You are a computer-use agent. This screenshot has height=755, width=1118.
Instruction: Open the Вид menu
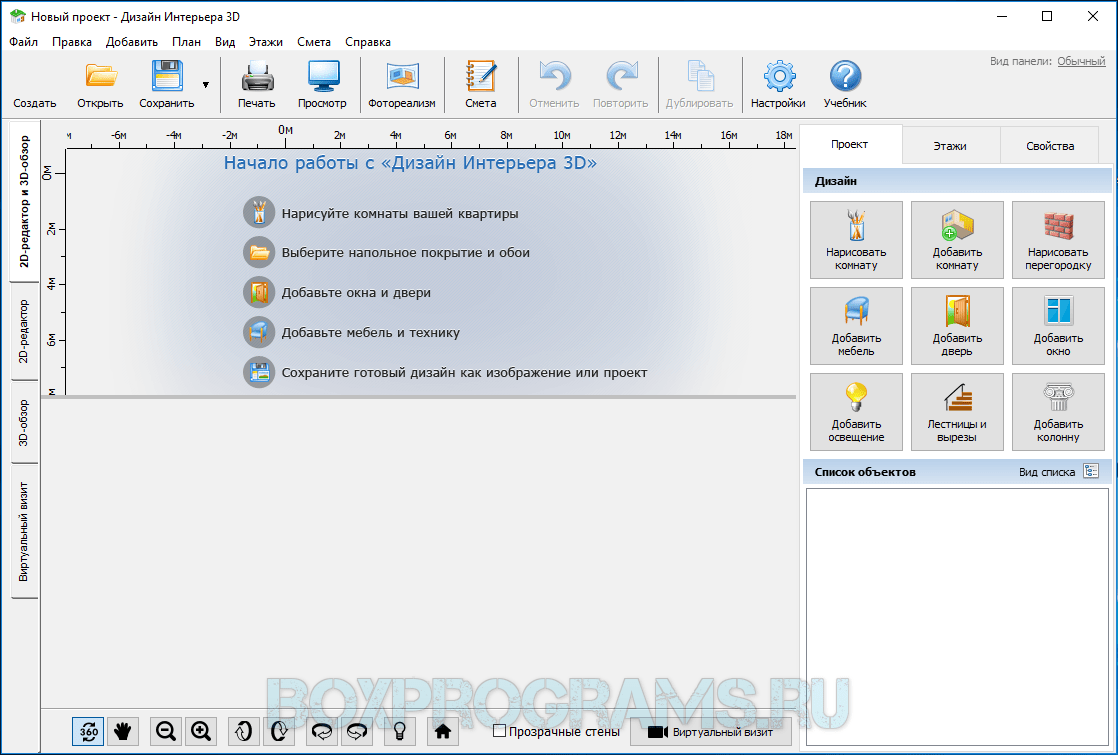coord(225,42)
